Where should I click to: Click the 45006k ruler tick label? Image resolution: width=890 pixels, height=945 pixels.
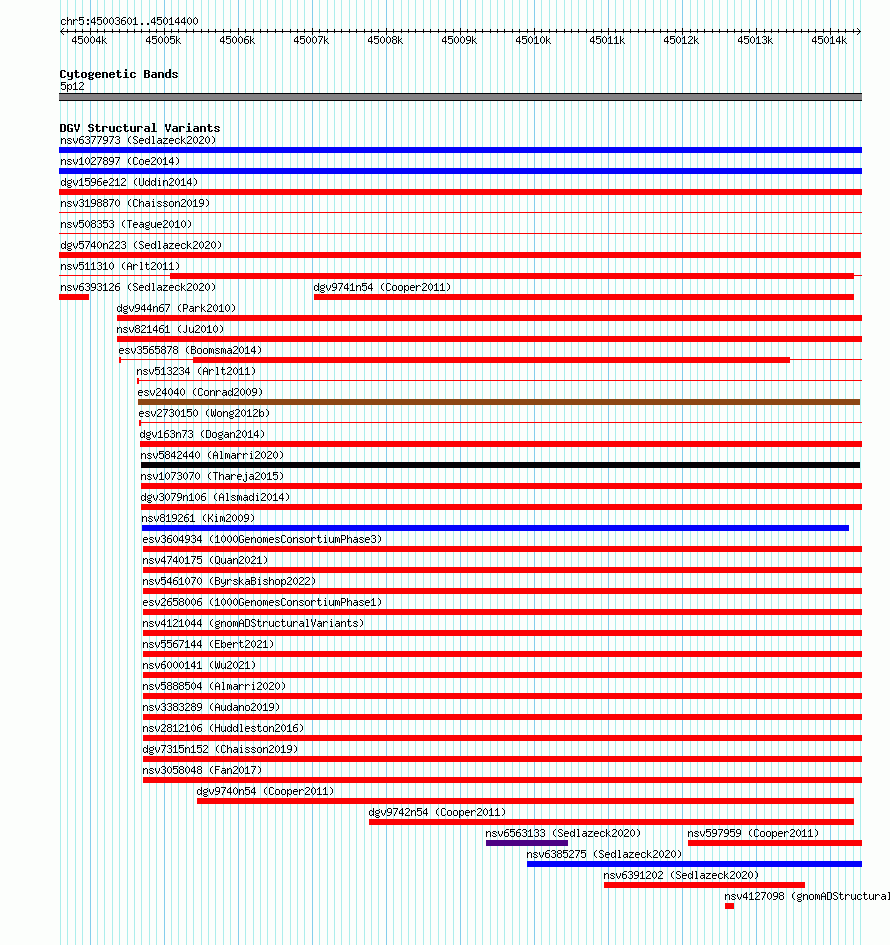237,40
